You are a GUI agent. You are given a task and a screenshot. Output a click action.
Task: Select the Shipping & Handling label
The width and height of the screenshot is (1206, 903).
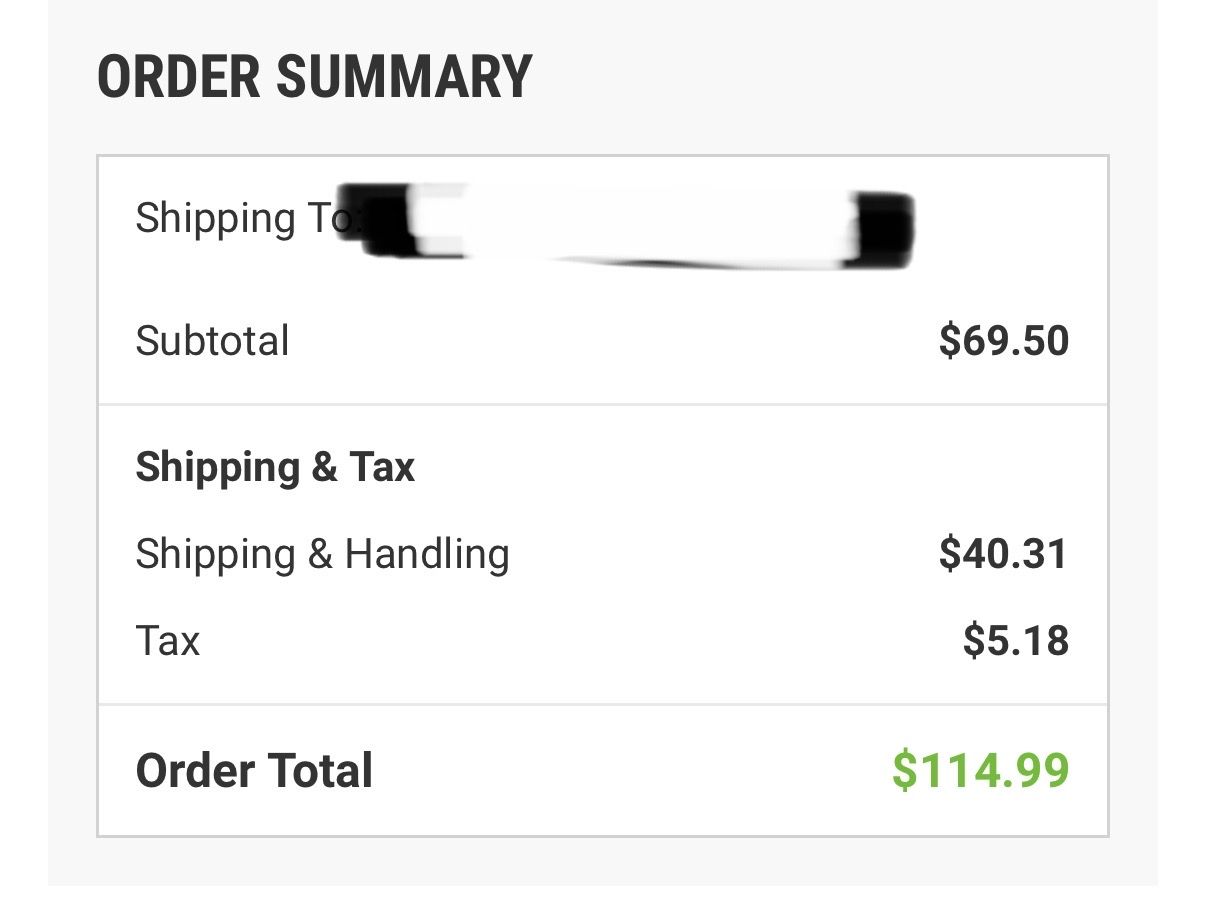[x=322, y=553]
